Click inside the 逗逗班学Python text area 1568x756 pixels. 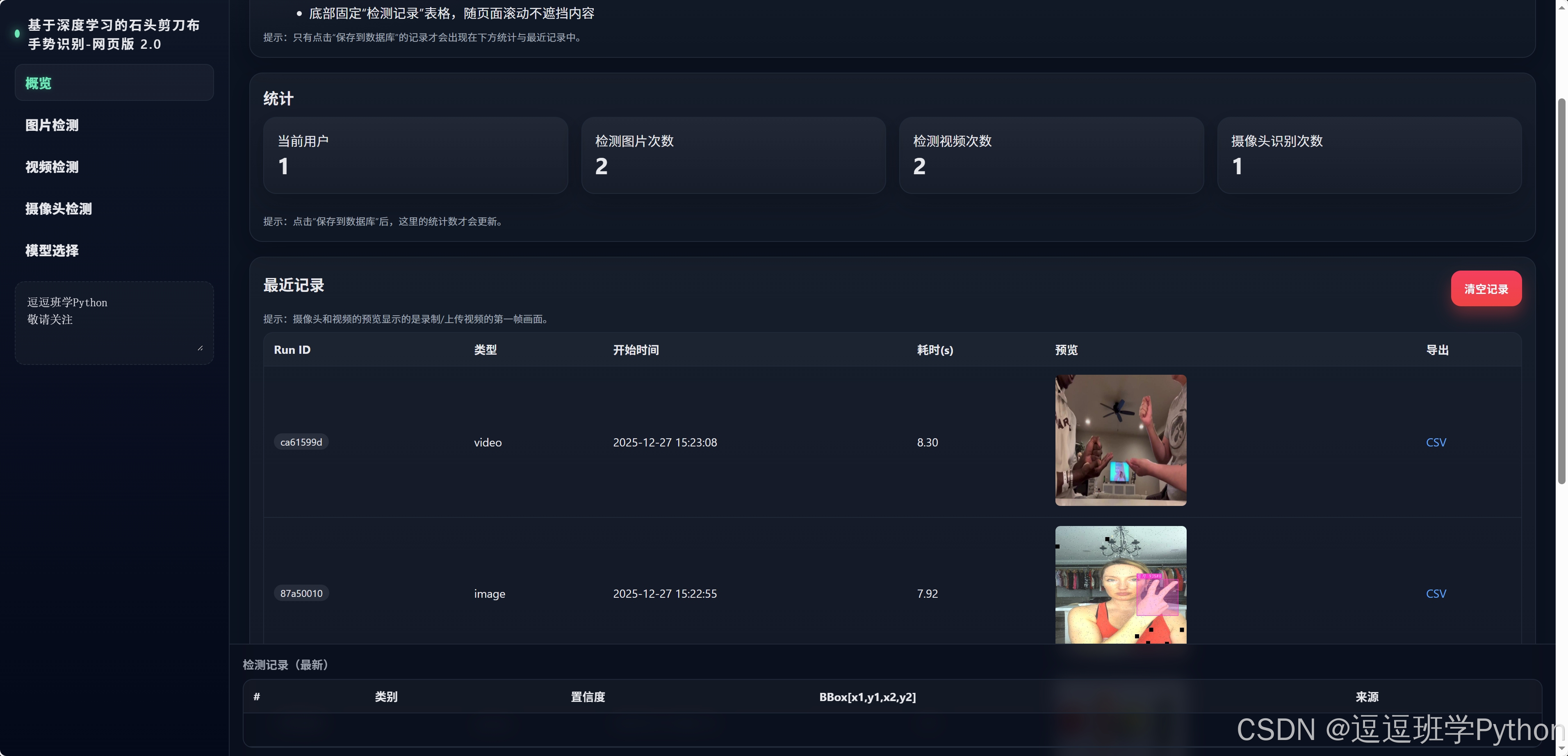(114, 323)
